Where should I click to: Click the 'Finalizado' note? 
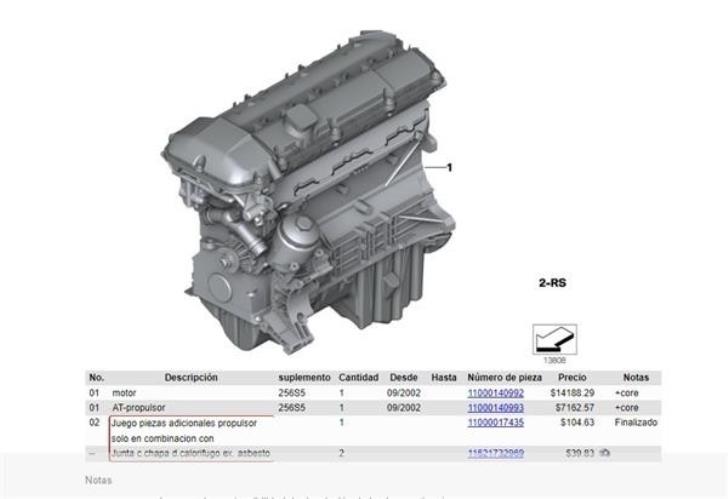[x=636, y=422]
